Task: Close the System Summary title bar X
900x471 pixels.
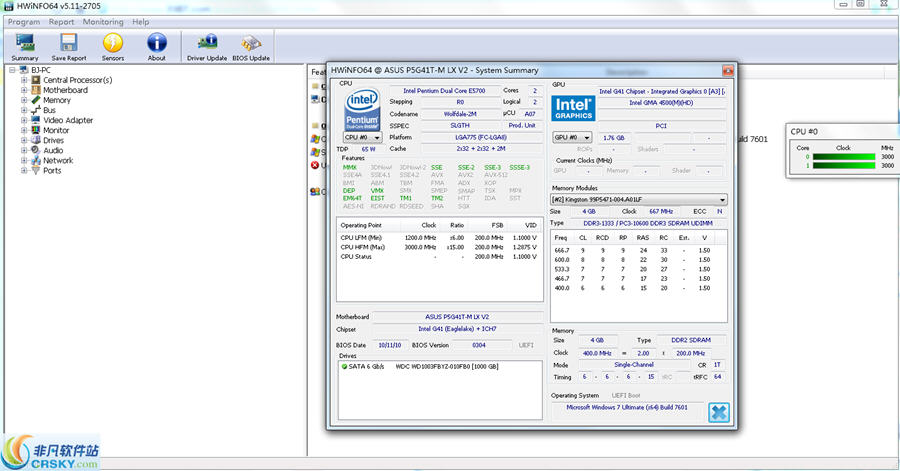Action: tap(728, 71)
